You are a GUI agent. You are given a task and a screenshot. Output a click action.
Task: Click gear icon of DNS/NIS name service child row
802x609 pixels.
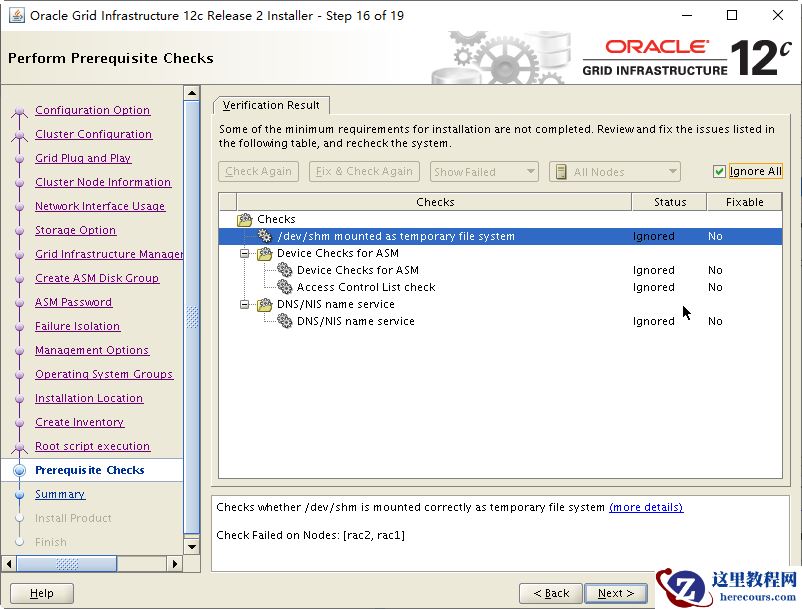click(284, 321)
